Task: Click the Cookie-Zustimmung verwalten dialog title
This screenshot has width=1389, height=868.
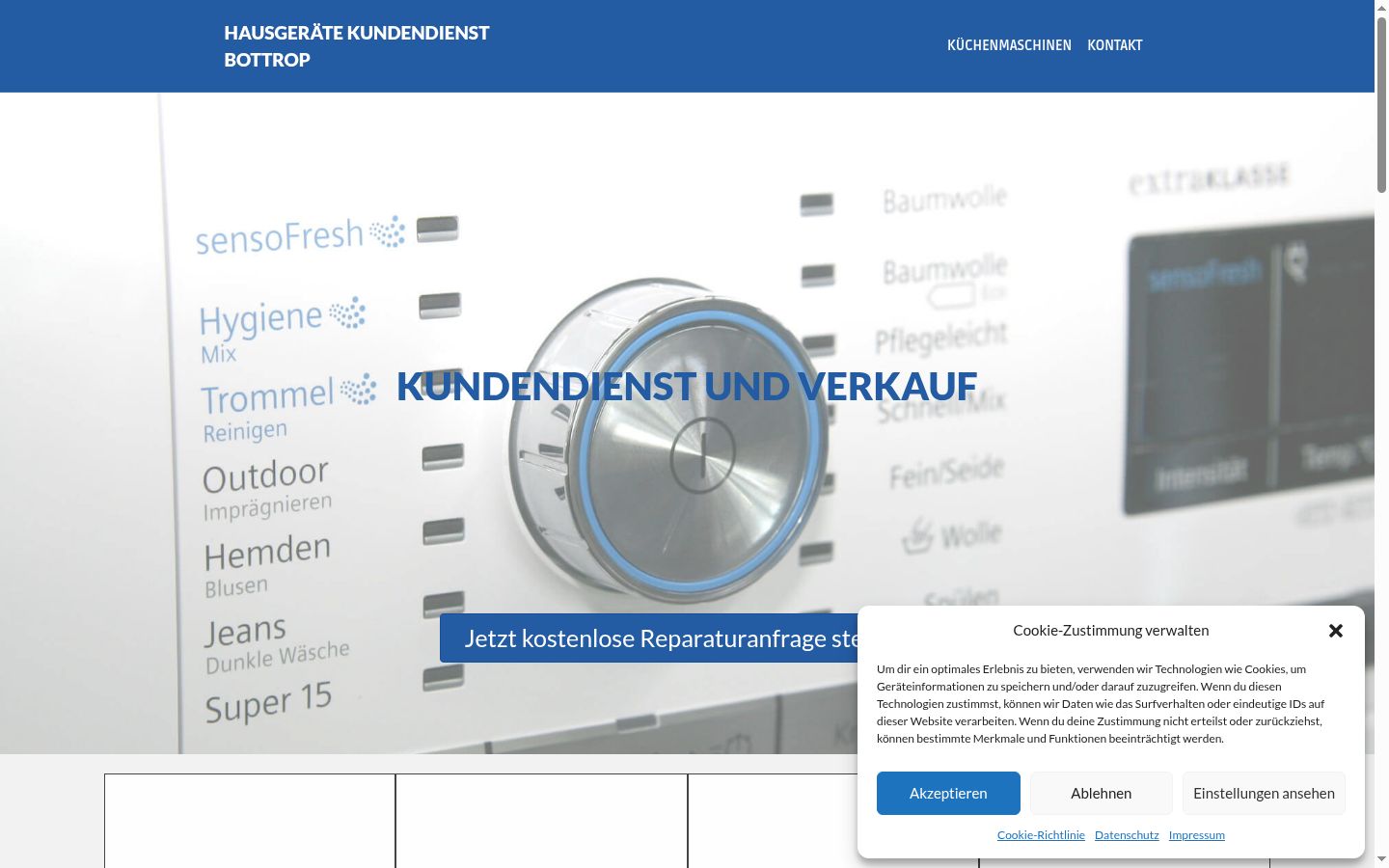Action: coord(1110,631)
